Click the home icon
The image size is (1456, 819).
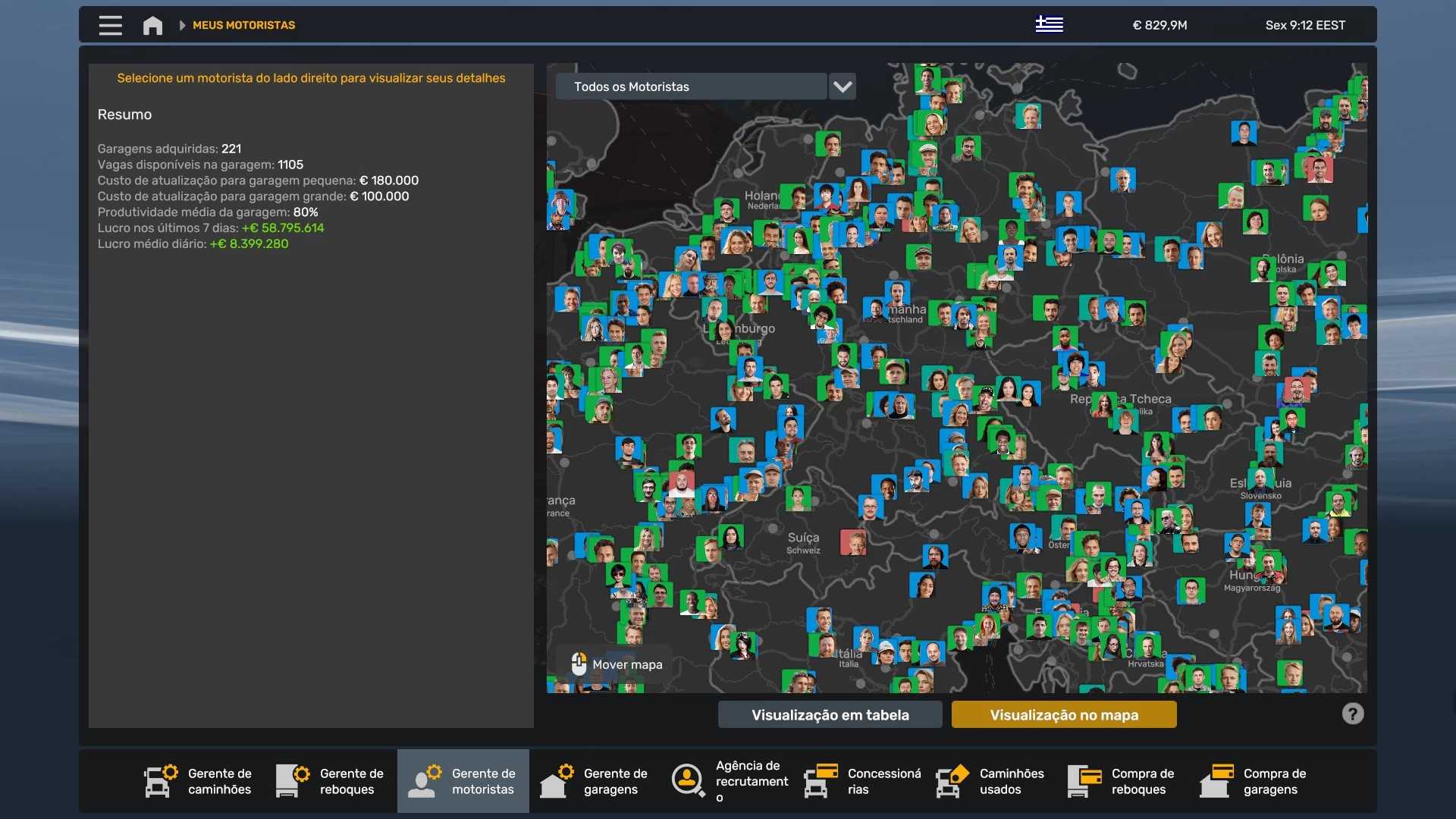pos(152,25)
